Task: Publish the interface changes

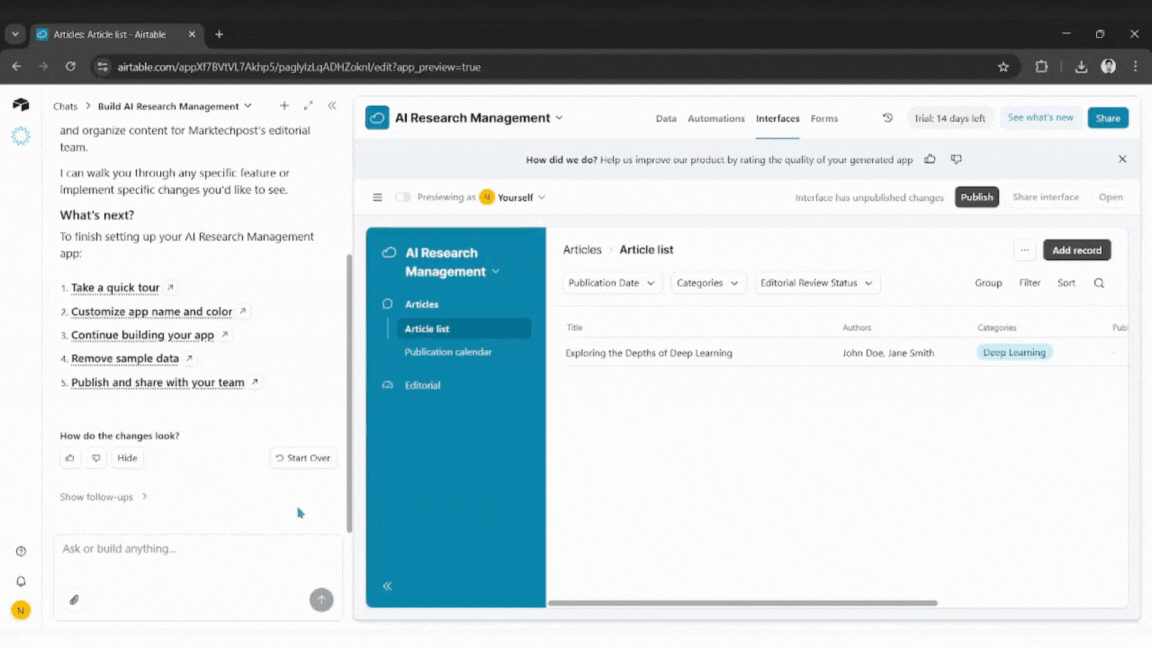Action: click(976, 197)
